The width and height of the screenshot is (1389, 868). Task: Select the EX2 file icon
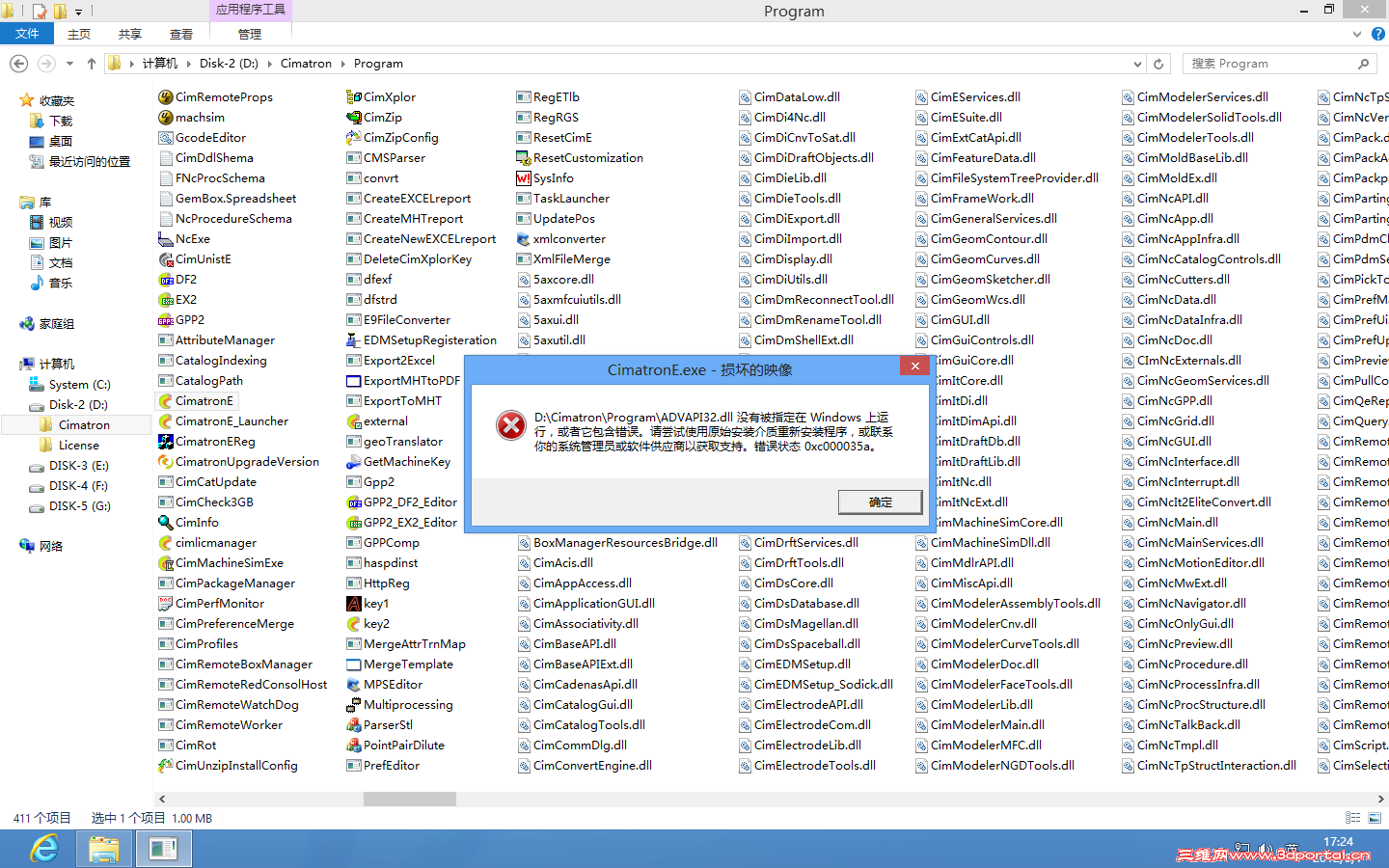(x=166, y=300)
